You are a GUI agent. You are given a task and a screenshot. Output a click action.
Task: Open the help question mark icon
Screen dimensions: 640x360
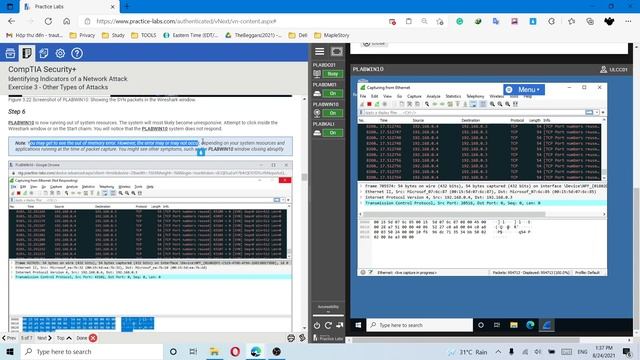[77, 53]
